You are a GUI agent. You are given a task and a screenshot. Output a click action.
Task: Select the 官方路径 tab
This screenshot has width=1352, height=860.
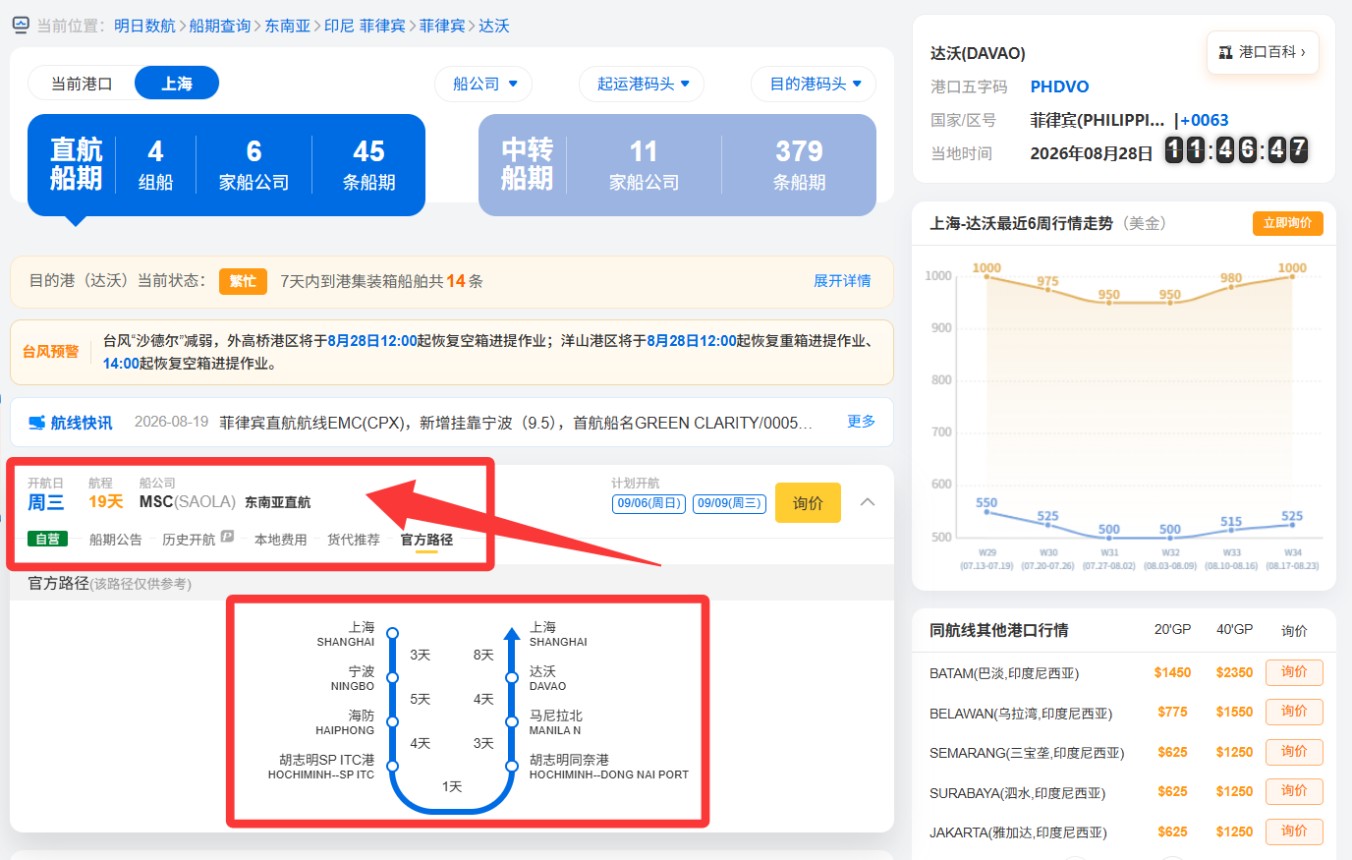tap(427, 540)
